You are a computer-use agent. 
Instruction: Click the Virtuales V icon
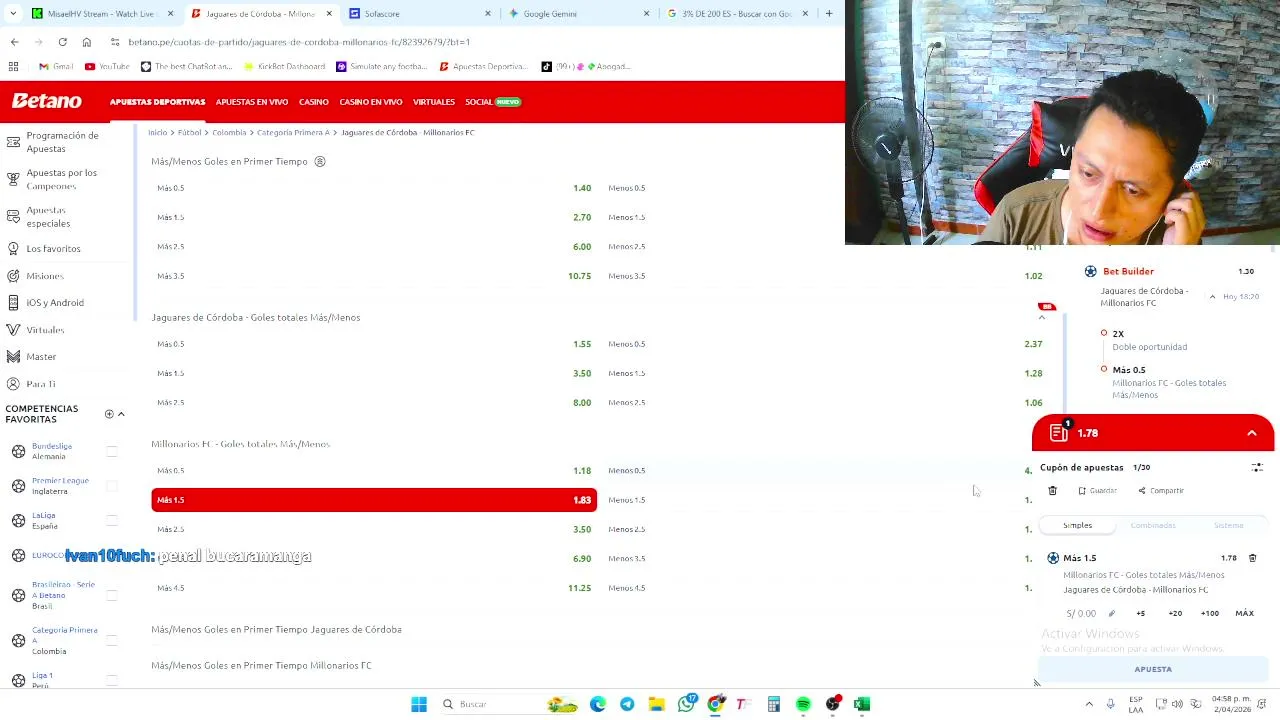click(x=13, y=329)
